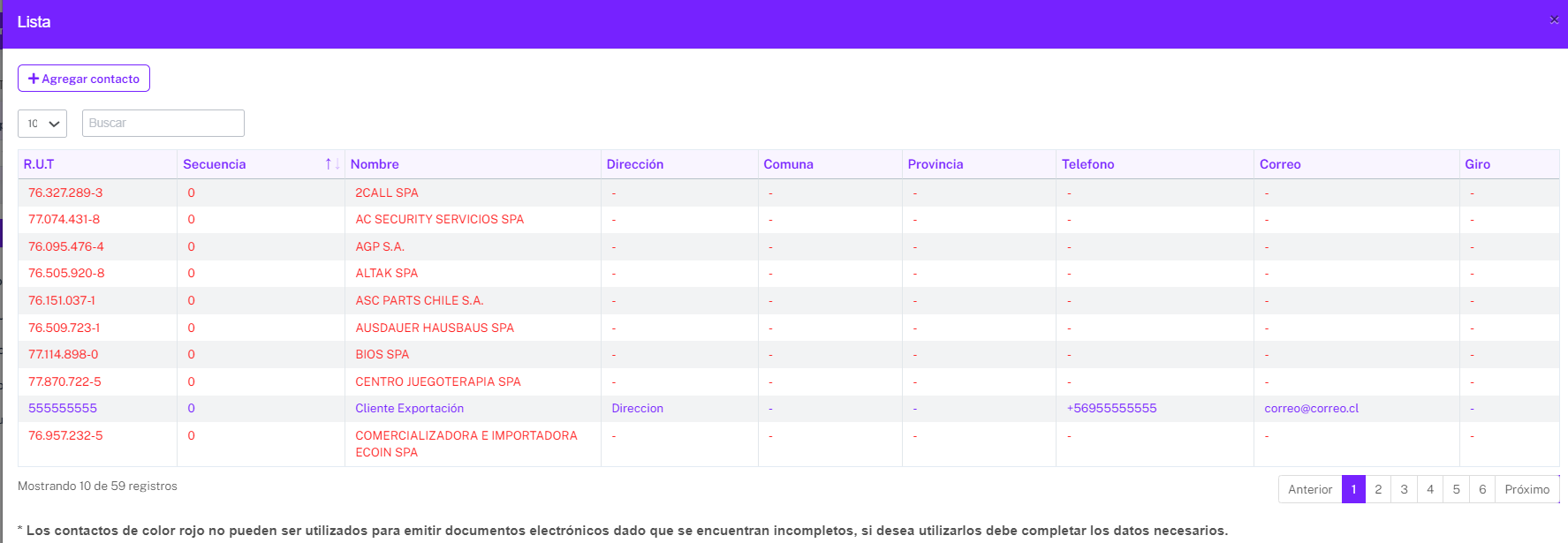Go to pagination page 3
This screenshot has width=1568, height=543.
click(x=1405, y=489)
